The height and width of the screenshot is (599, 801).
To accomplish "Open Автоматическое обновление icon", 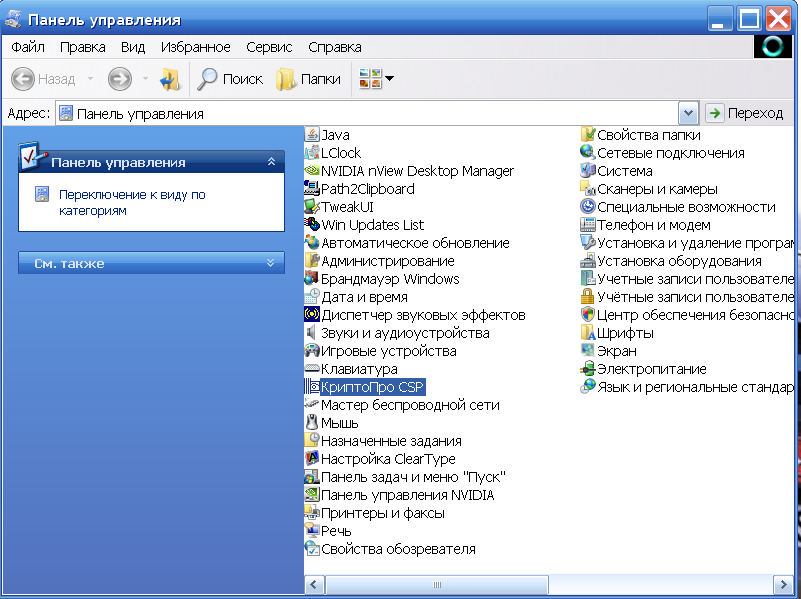I will click(x=312, y=243).
